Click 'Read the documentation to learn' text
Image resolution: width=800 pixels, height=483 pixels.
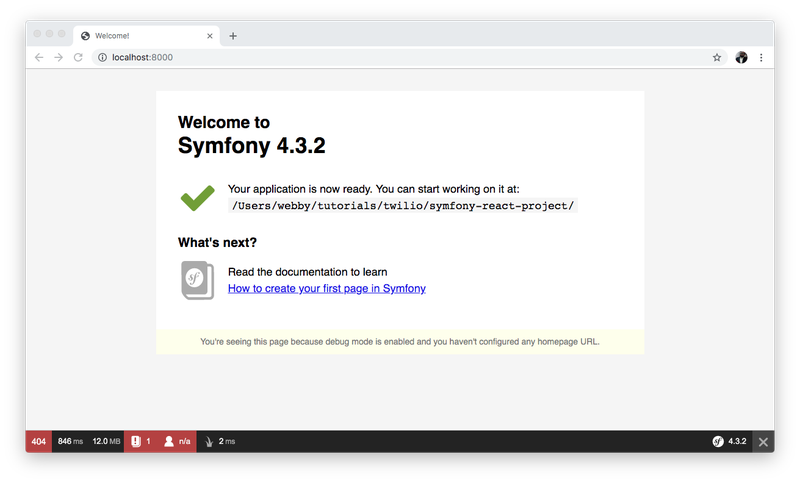click(x=307, y=272)
